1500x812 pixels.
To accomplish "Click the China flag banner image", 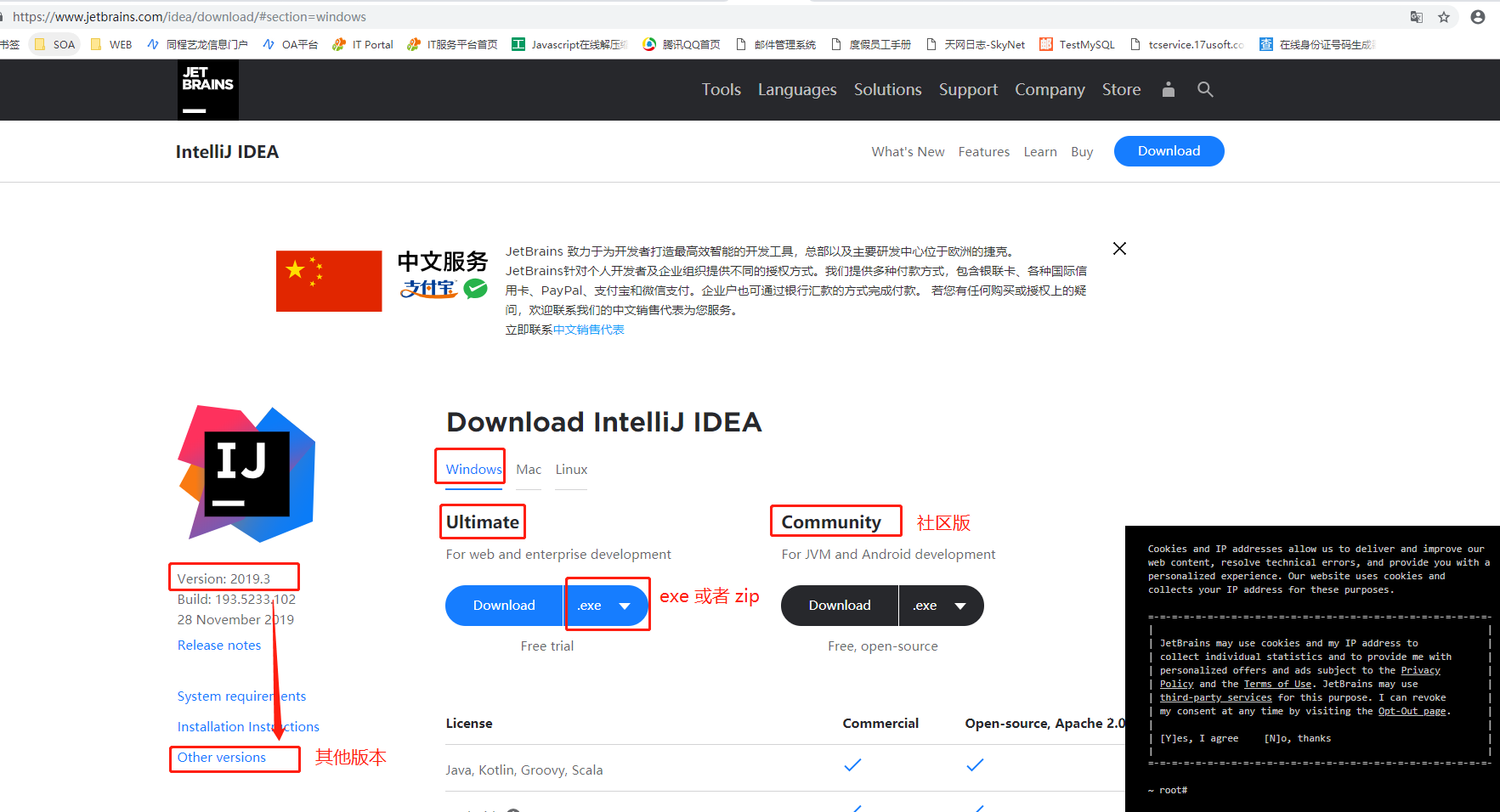I will pyautogui.click(x=329, y=281).
